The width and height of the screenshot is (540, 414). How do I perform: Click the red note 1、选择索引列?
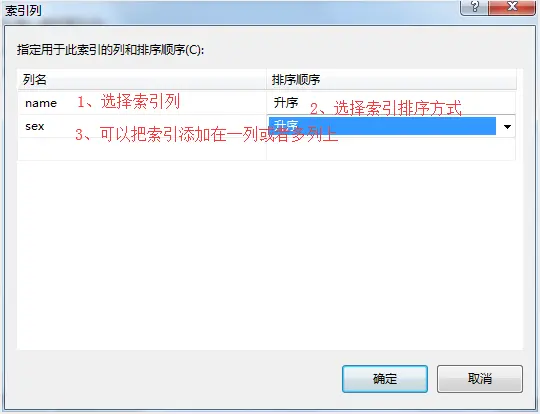pos(128,102)
